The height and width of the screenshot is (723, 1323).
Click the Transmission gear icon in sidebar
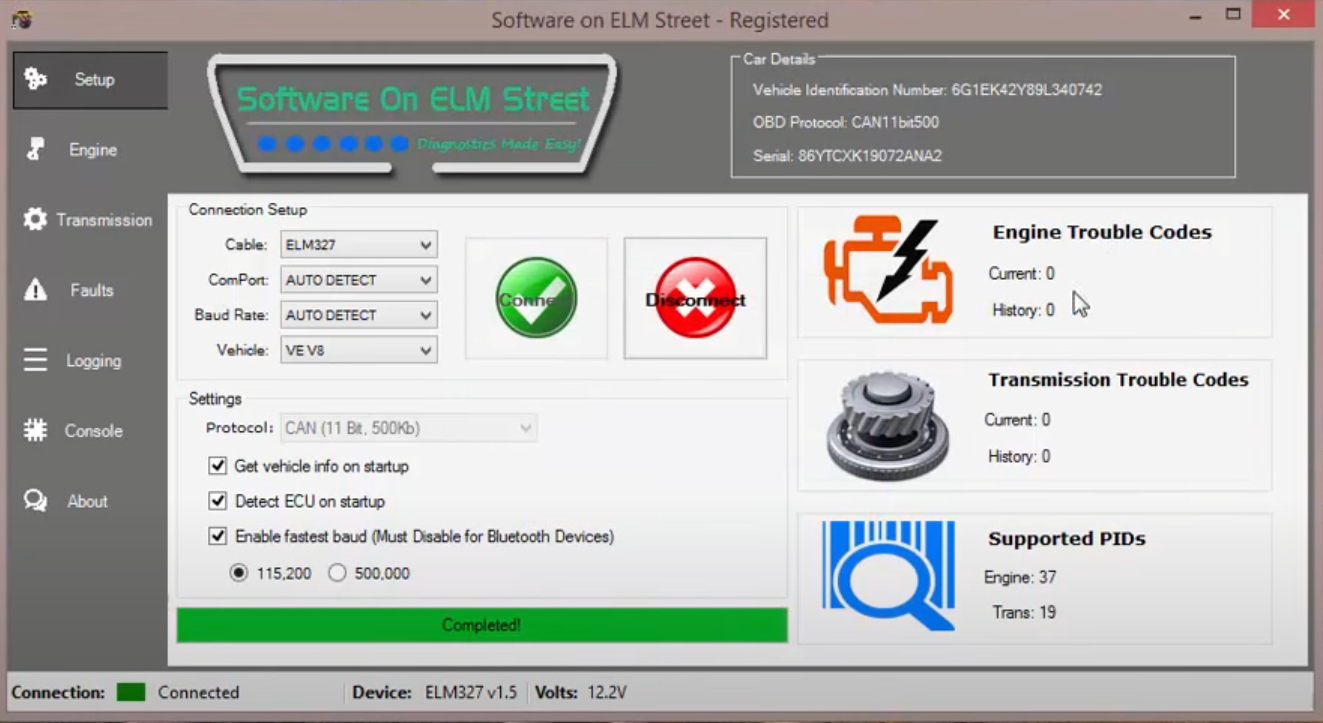coord(35,220)
